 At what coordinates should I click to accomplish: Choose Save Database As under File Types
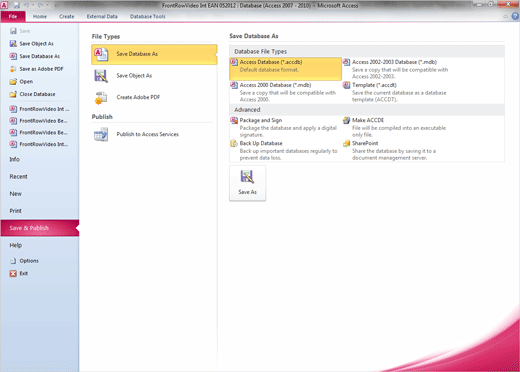click(x=154, y=54)
